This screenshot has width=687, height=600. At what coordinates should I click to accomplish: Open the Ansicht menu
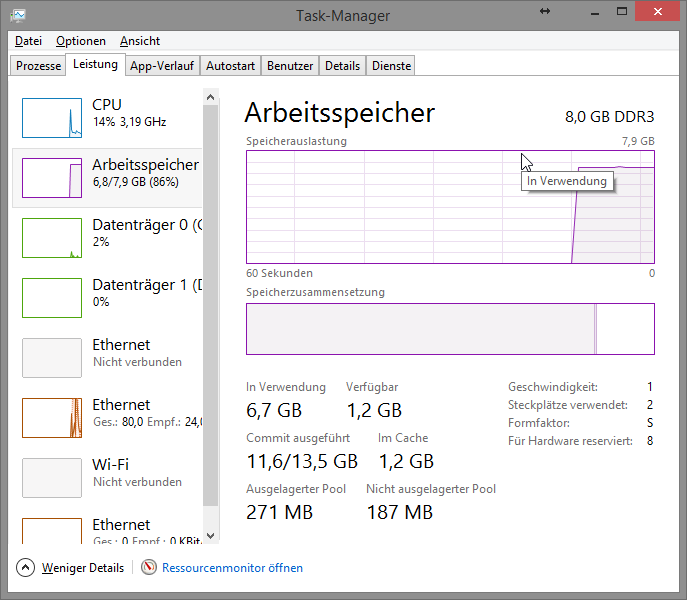coord(140,41)
